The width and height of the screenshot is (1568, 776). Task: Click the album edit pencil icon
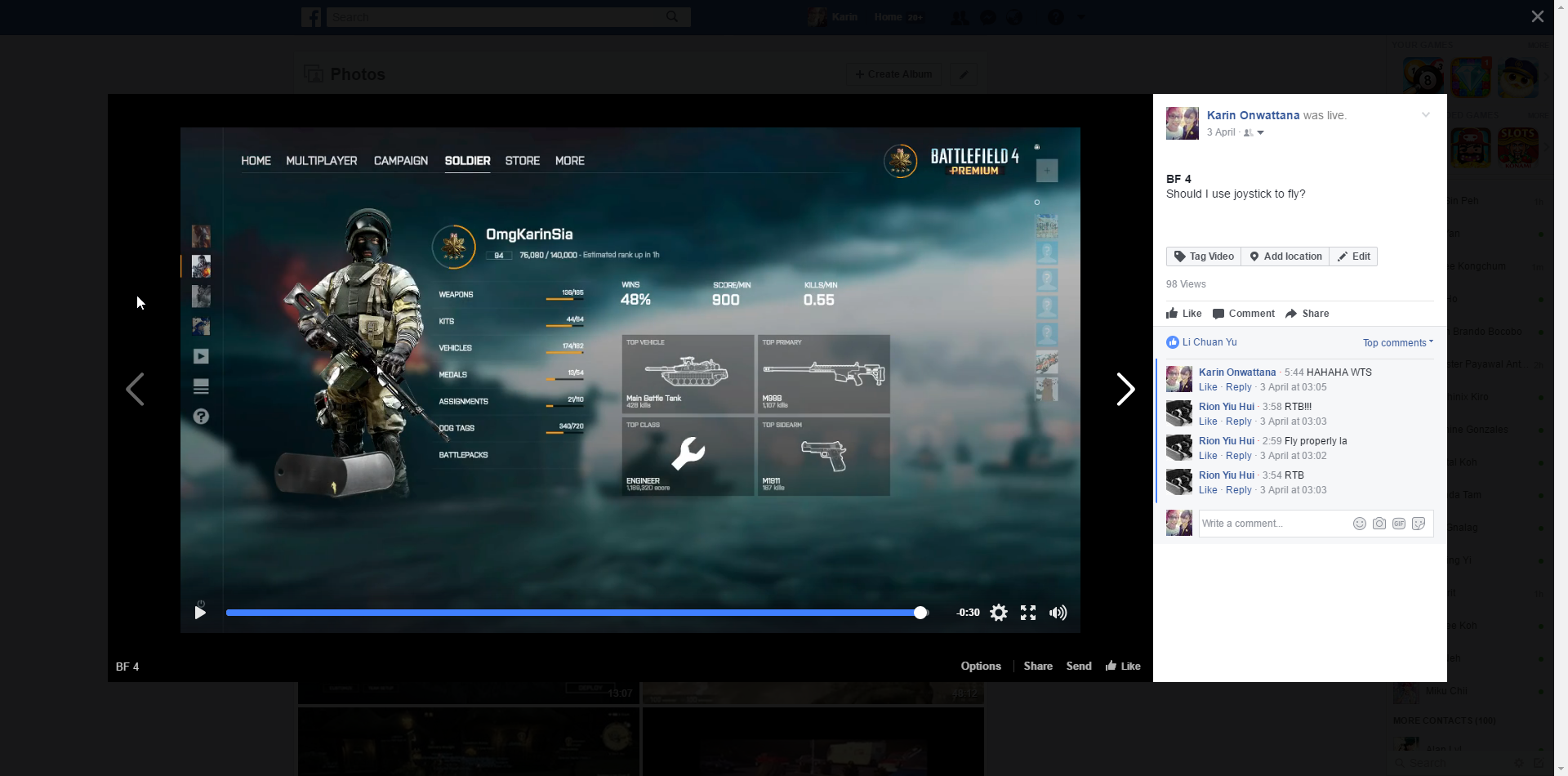964,74
